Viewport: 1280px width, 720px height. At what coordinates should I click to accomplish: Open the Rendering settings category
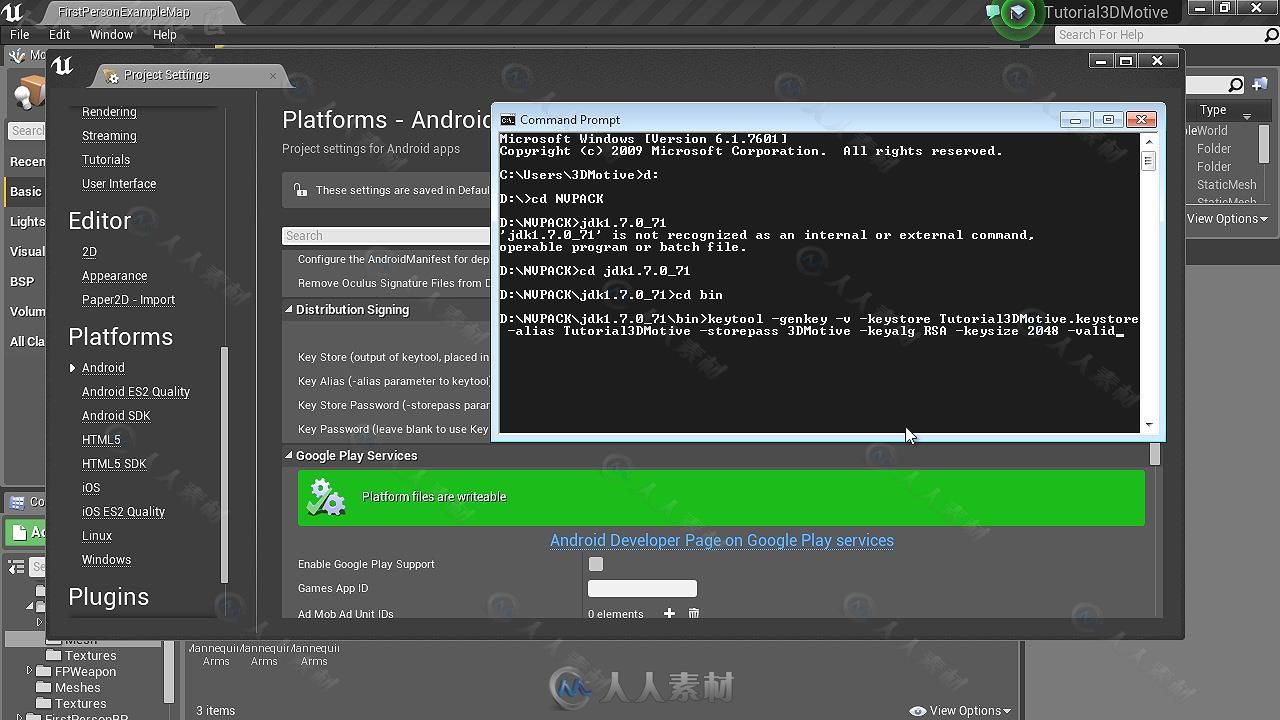coord(109,112)
